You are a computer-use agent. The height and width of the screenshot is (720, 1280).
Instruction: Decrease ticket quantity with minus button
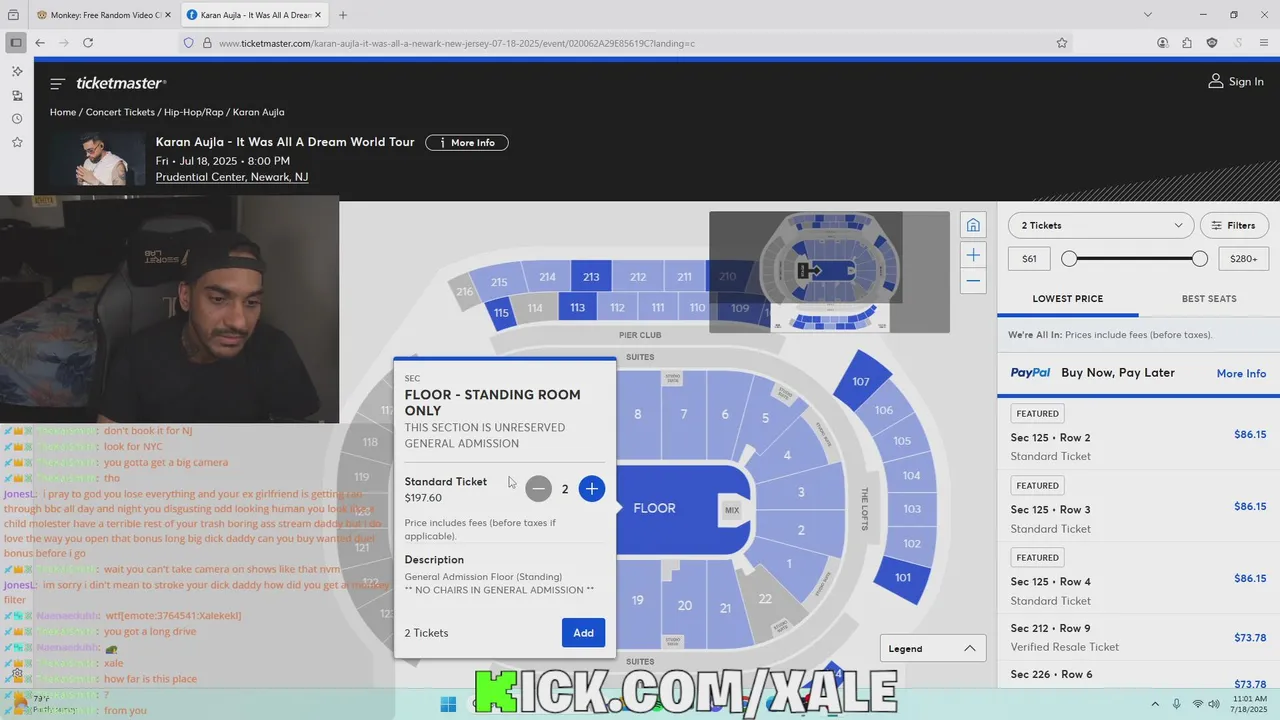[539, 489]
